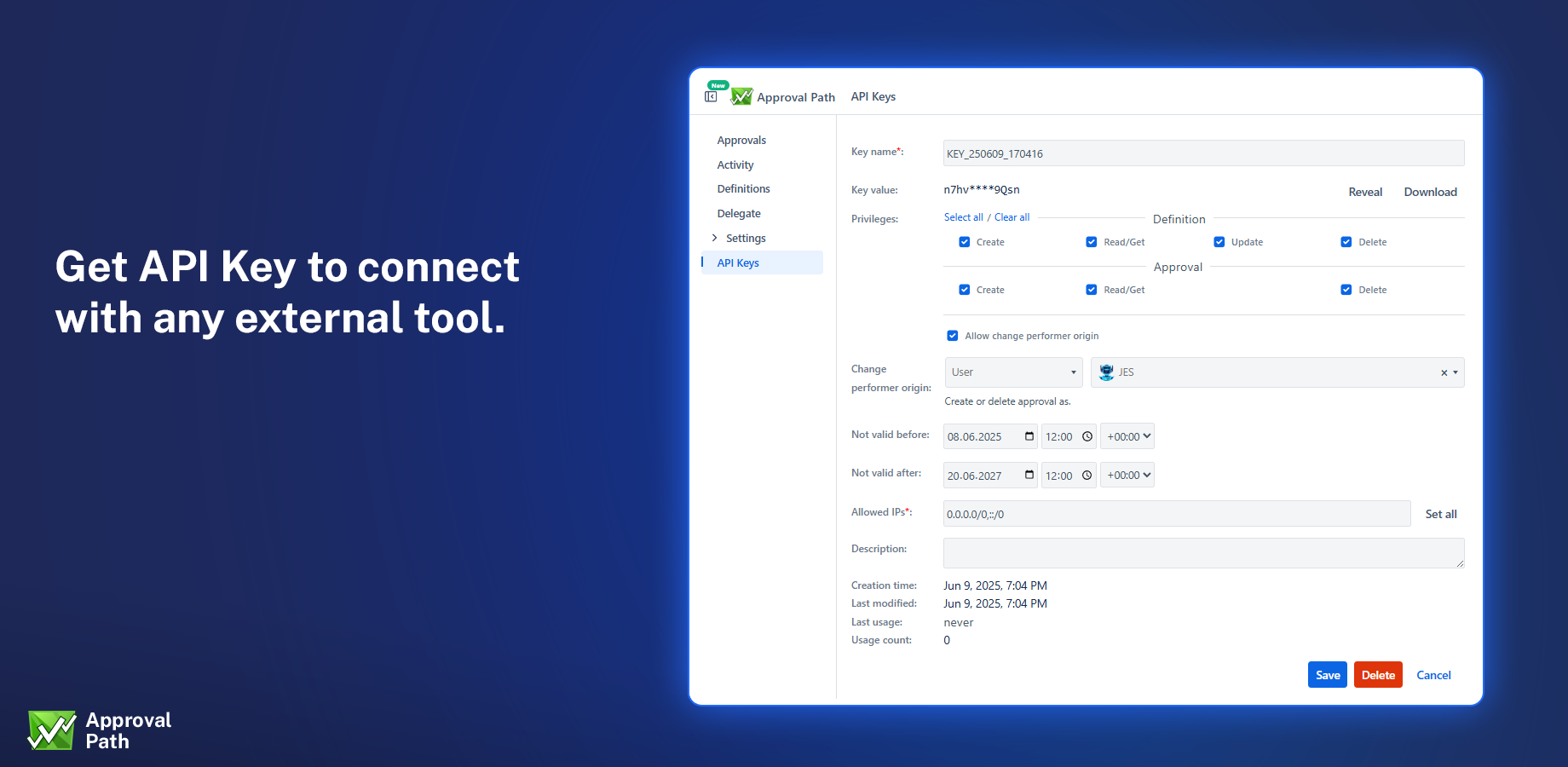Click the masked key value n7hv****9Qsn
This screenshot has width=1568, height=767.
click(x=981, y=190)
